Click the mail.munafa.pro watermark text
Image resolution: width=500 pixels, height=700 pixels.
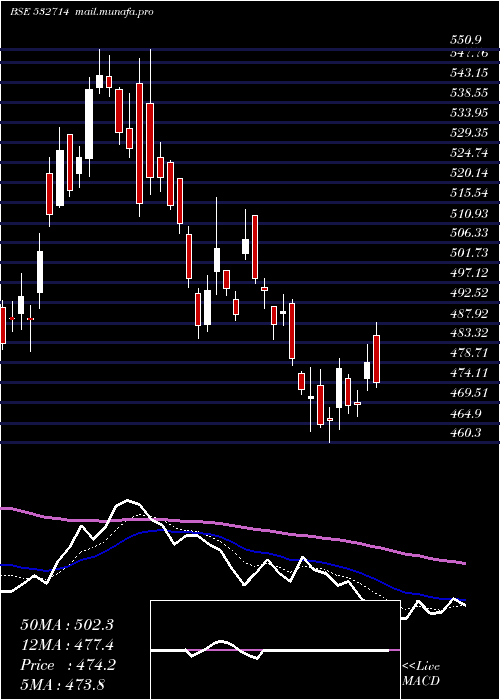click(x=113, y=12)
